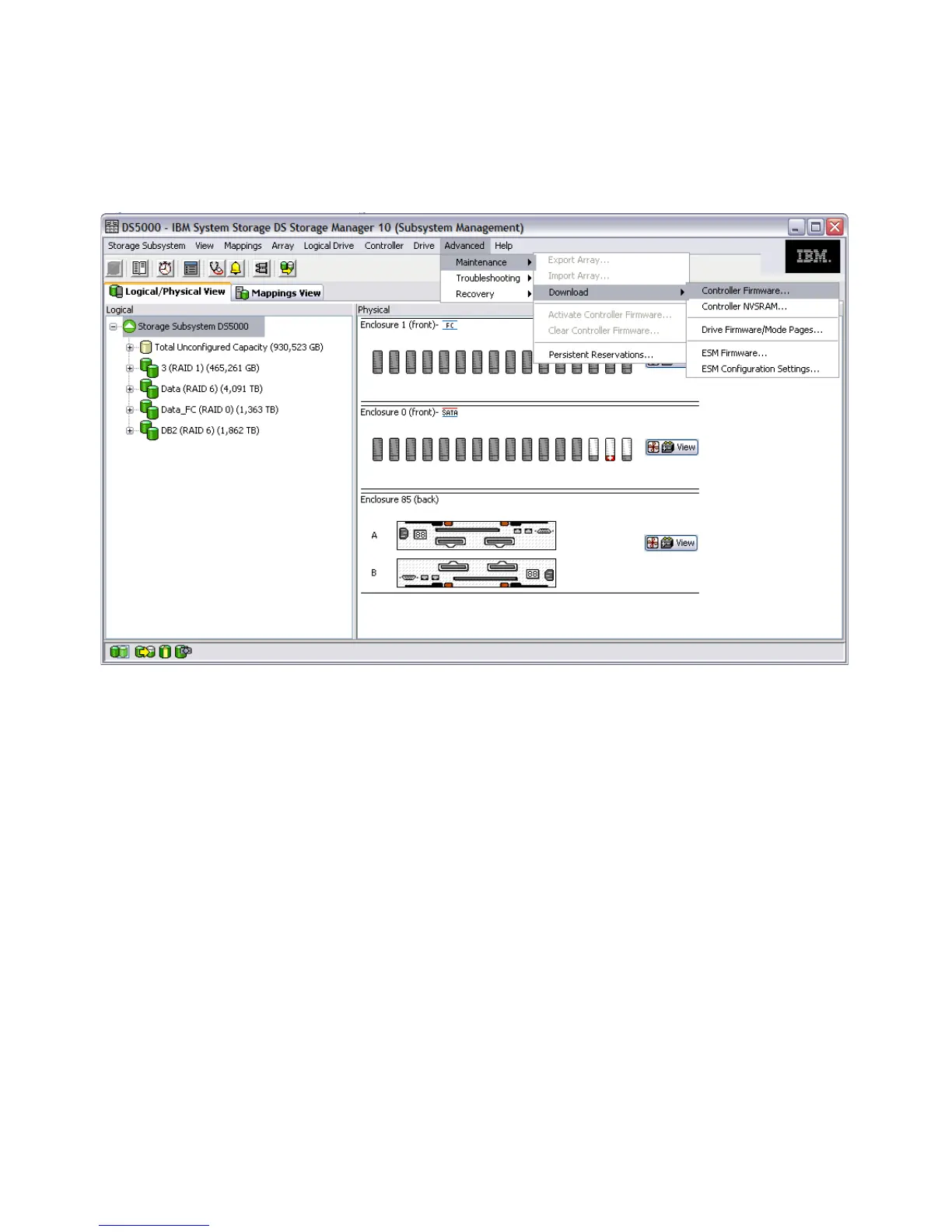The width and height of the screenshot is (952, 1232).
Task: Click the server-rack toolbar icon next to bell
Action: (x=262, y=268)
